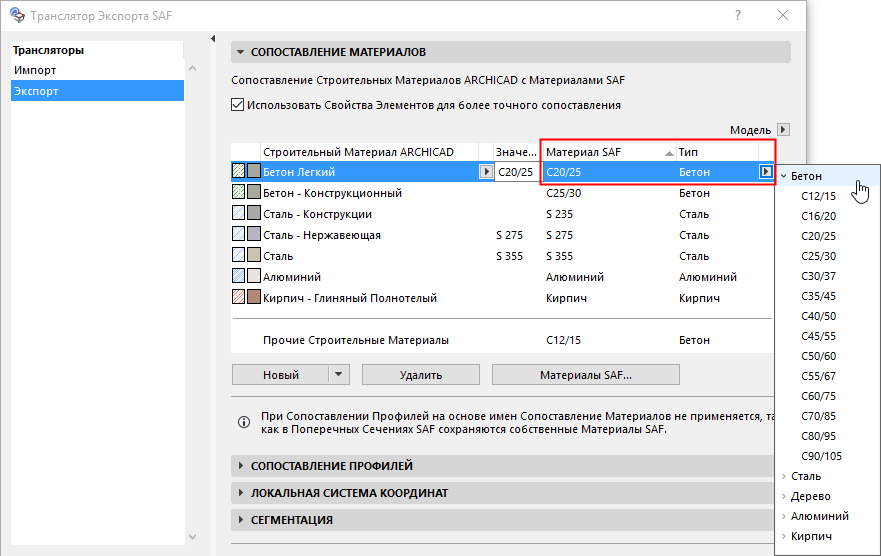Sort by the Тип column header
This screenshot has width=881, height=556.
pyautogui.click(x=717, y=152)
